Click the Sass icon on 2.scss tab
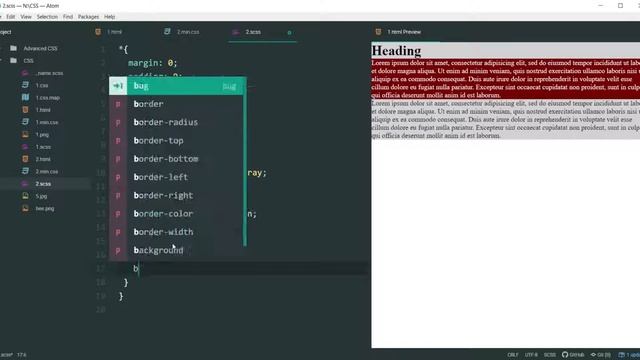 point(236,32)
